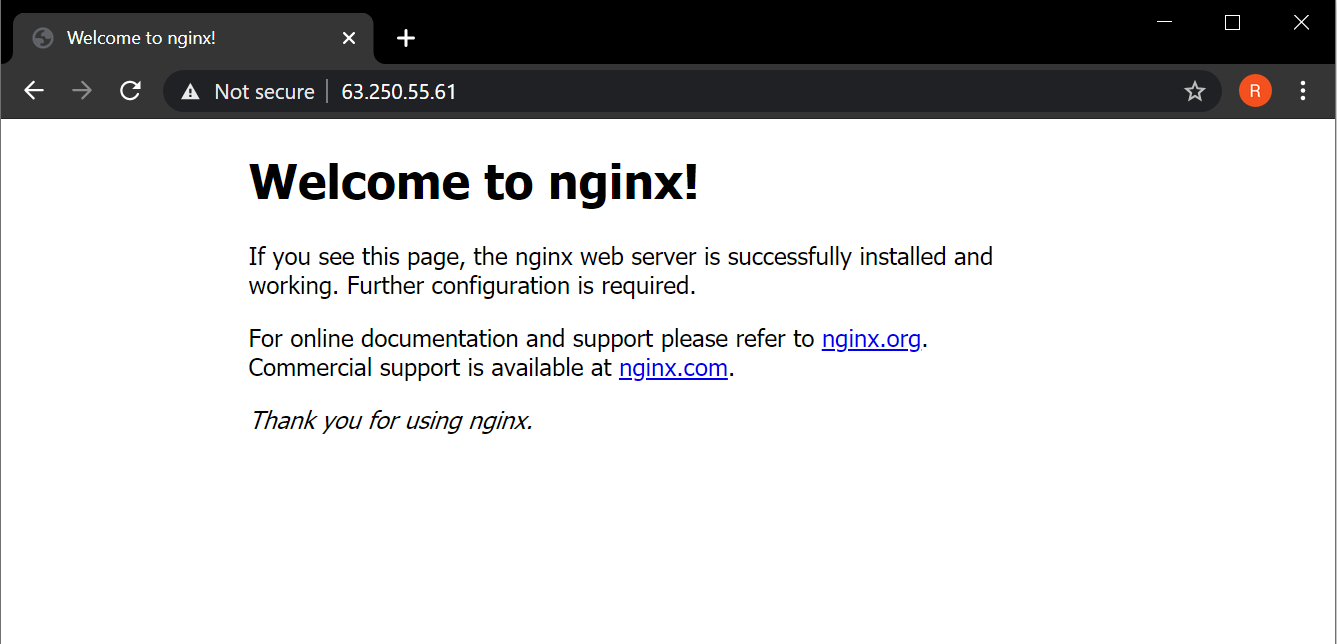
Task: Go back with the back arrow
Action: [x=34, y=91]
